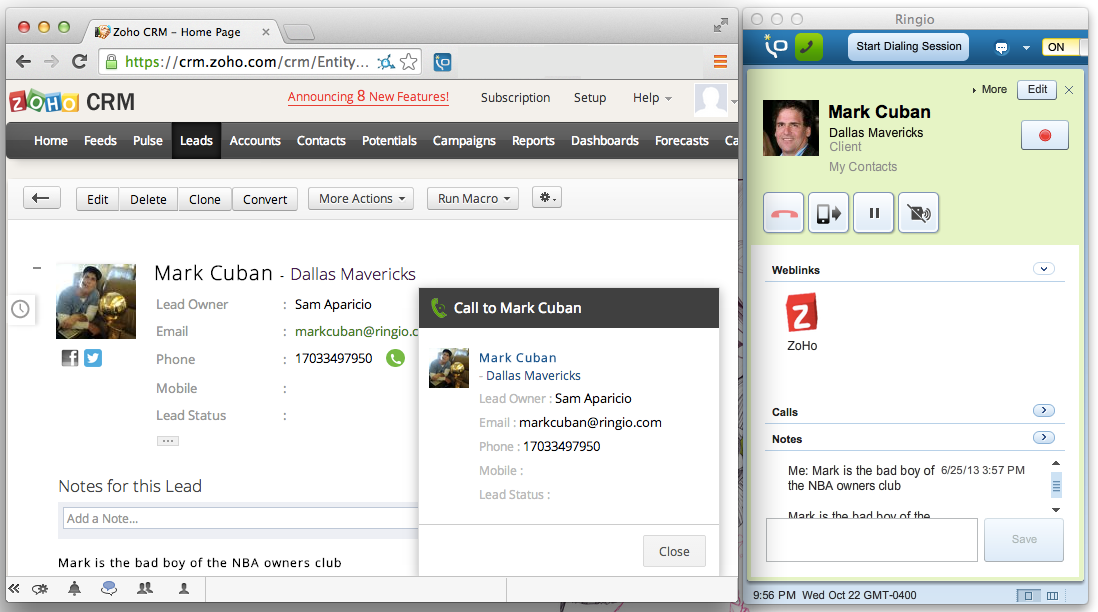1098x612 pixels.
Task: Open the More Actions dropdown
Action: pos(362,199)
